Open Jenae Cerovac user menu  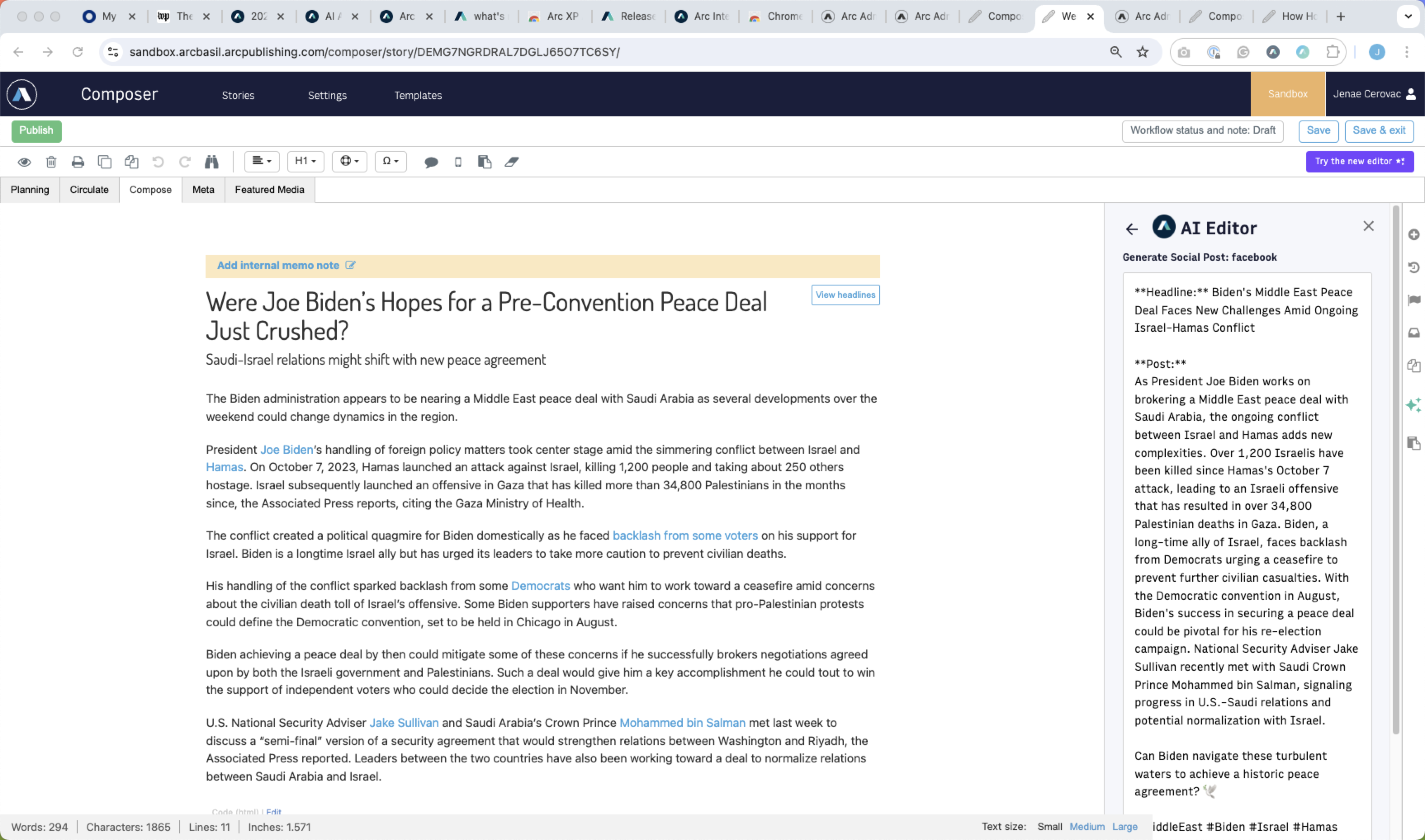[x=1375, y=94]
